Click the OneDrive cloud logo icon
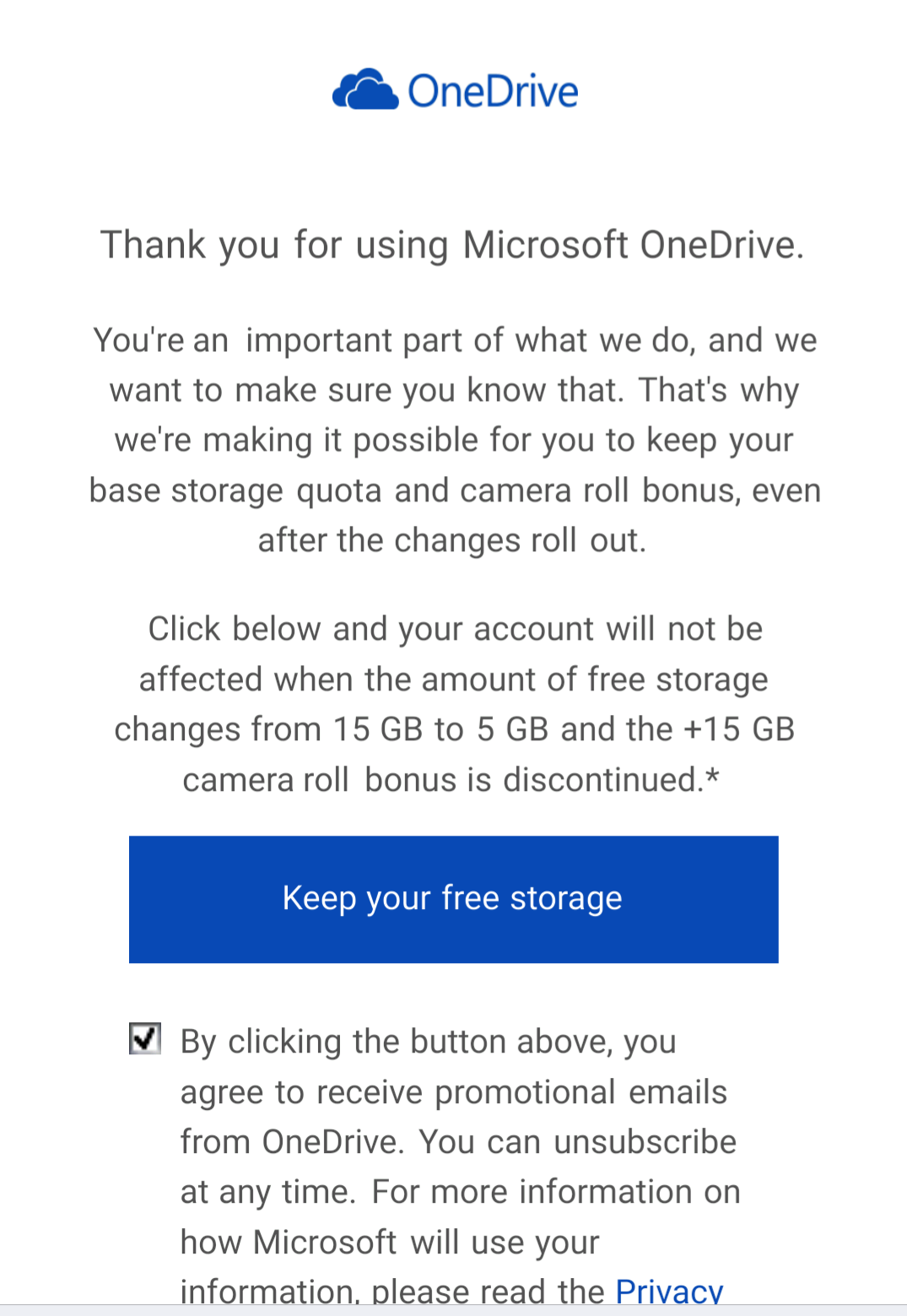 tap(364, 89)
